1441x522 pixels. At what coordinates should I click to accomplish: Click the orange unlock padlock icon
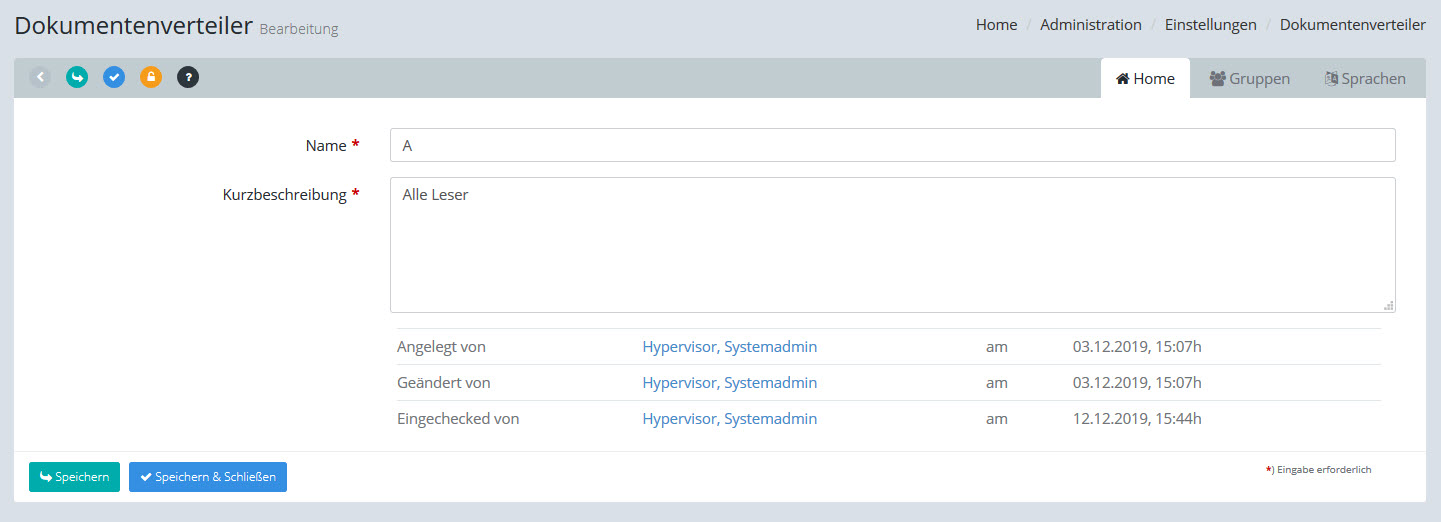(151, 77)
